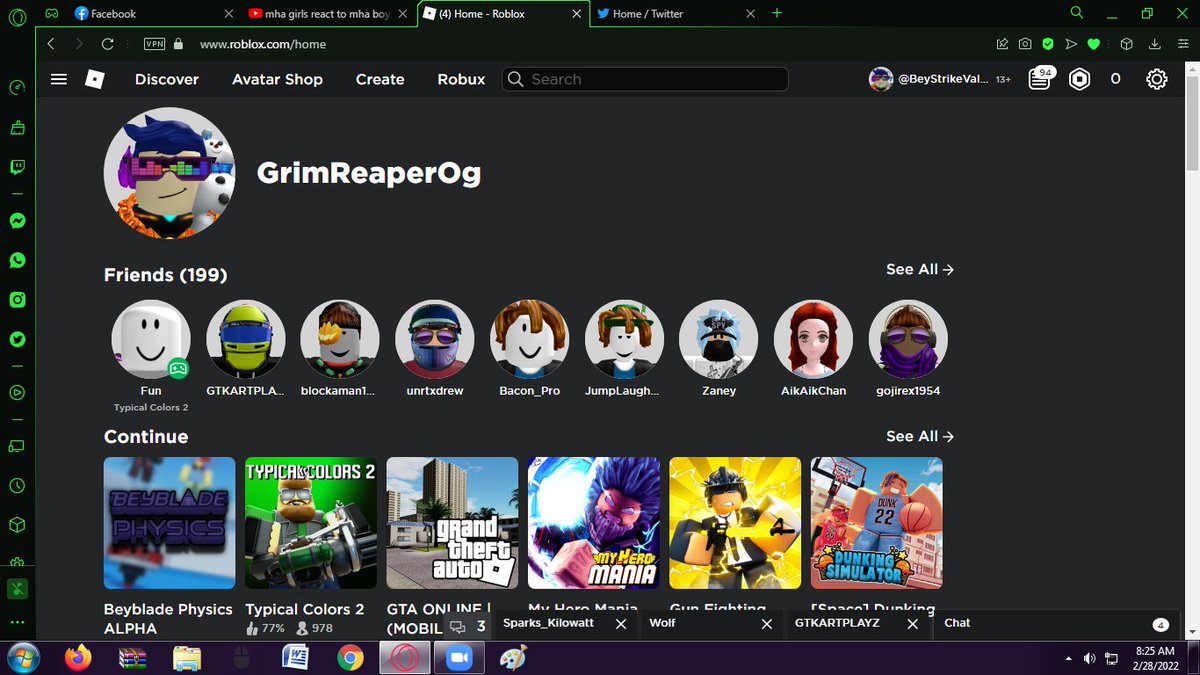Open friend unrtxdrew avatar
This screenshot has width=1200, height=675.
point(435,340)
